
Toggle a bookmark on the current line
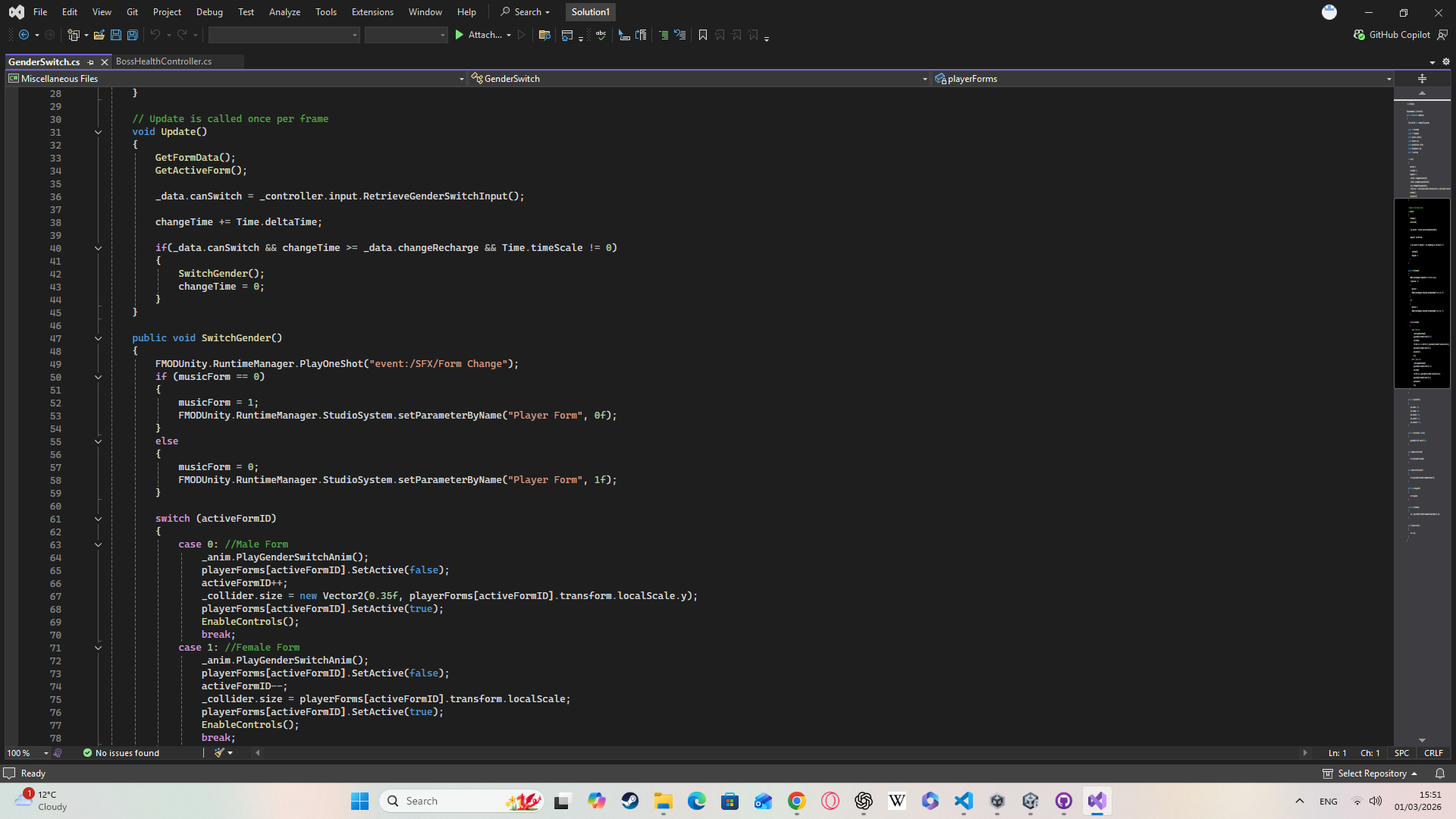[x=702, y=35]
